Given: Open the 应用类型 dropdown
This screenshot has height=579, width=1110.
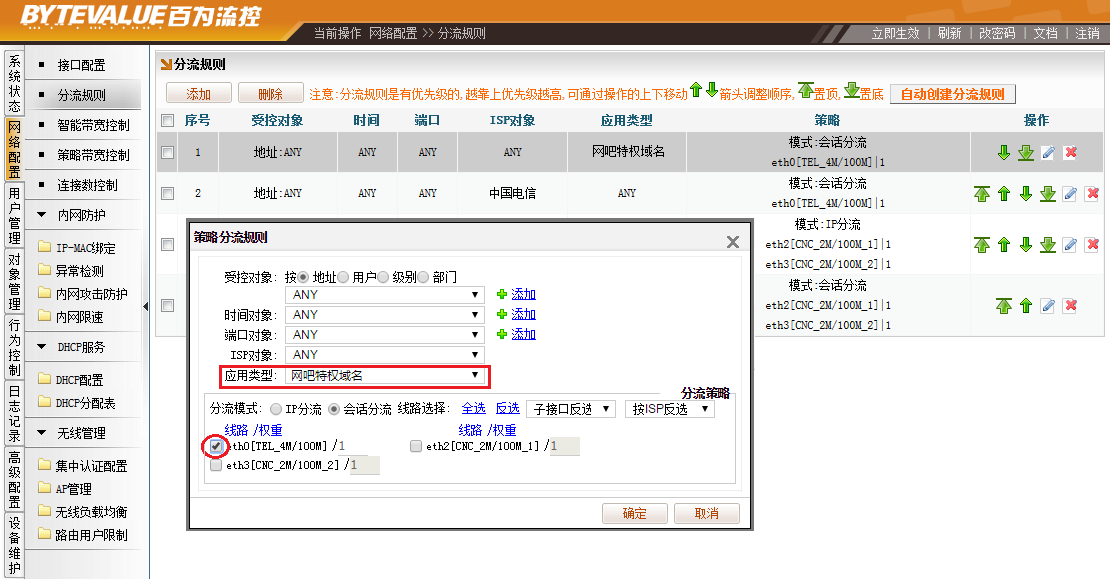Looking at the screenshot, I should click(x=386, y=376).
